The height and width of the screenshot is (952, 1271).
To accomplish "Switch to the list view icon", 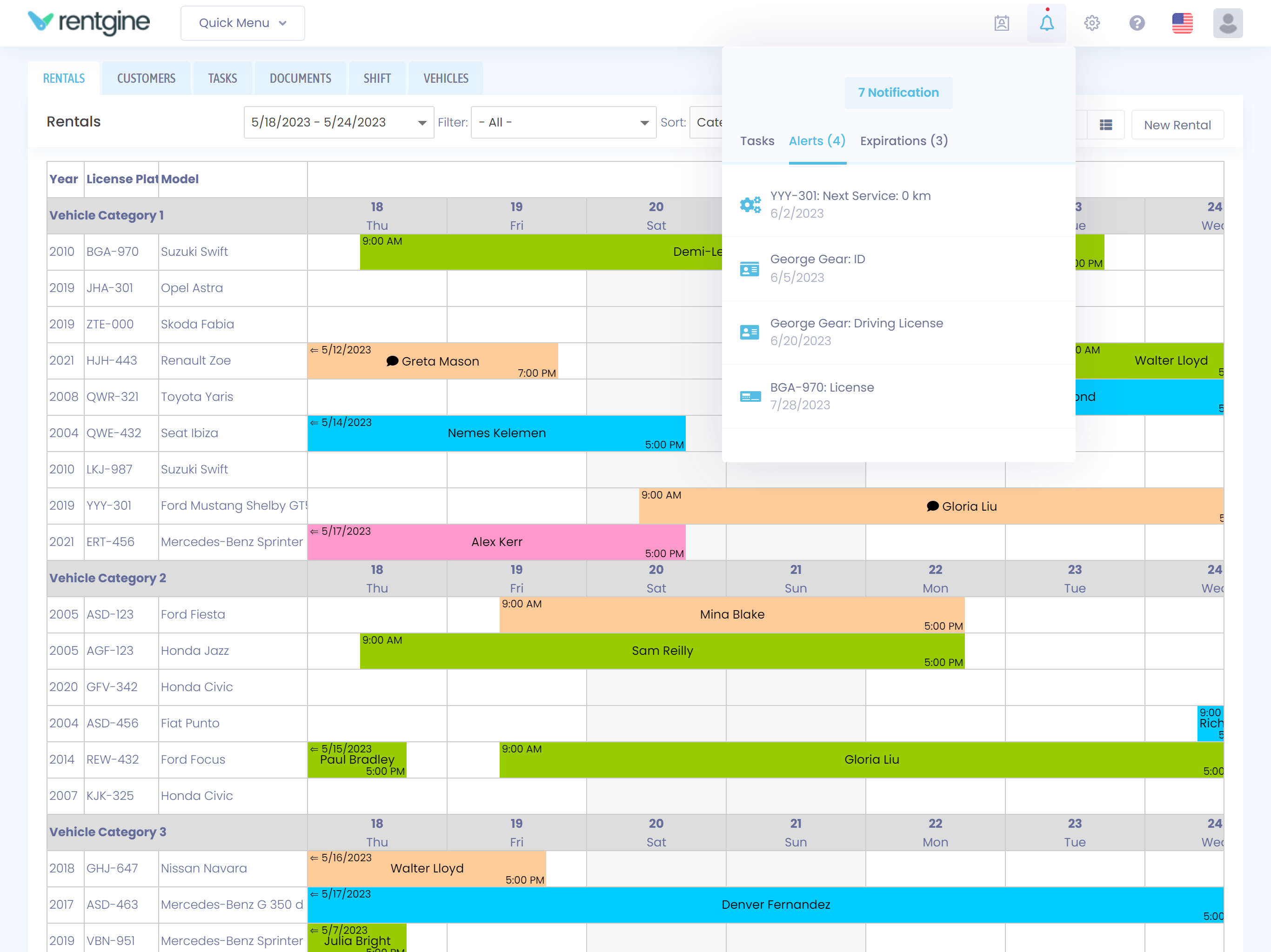I will [1105, 125].
